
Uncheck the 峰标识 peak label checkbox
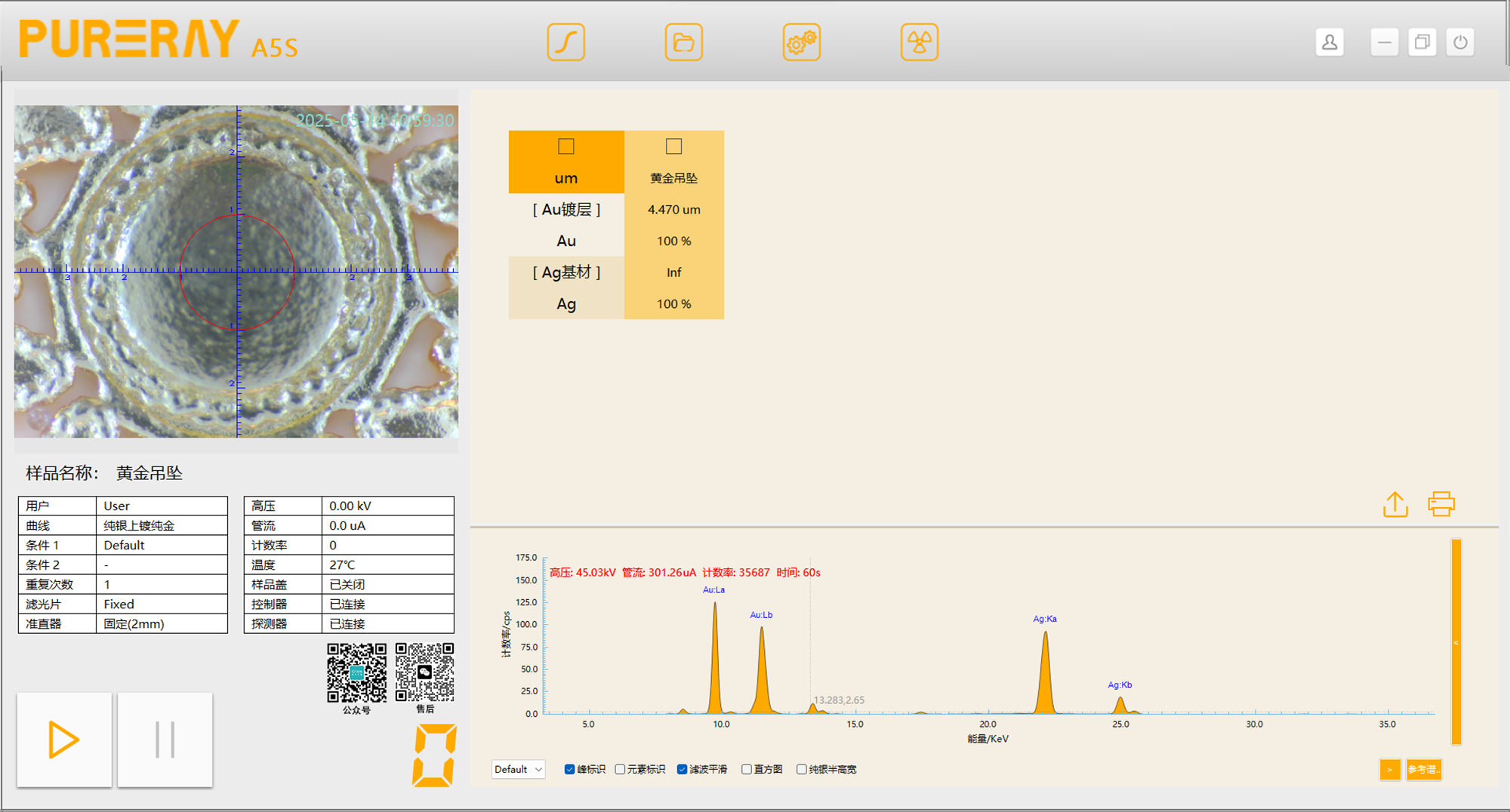coord(570,769)
